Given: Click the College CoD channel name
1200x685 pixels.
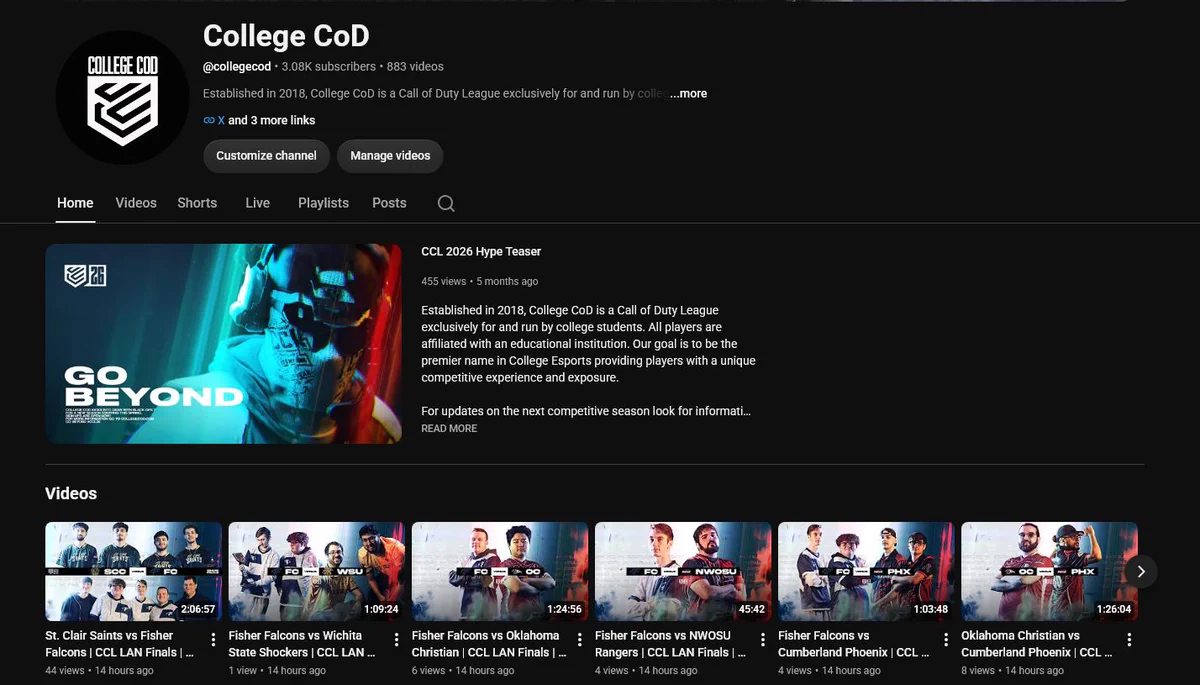Looking at the screenshot, I should [x=286, y=36].
